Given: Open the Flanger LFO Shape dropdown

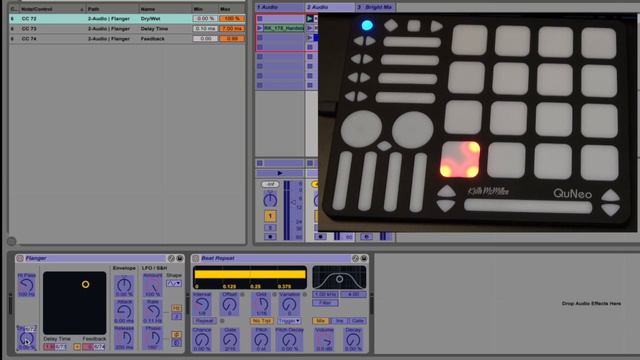Looking at the screenshot, I should pyautogui.click(x=174, y=283).
